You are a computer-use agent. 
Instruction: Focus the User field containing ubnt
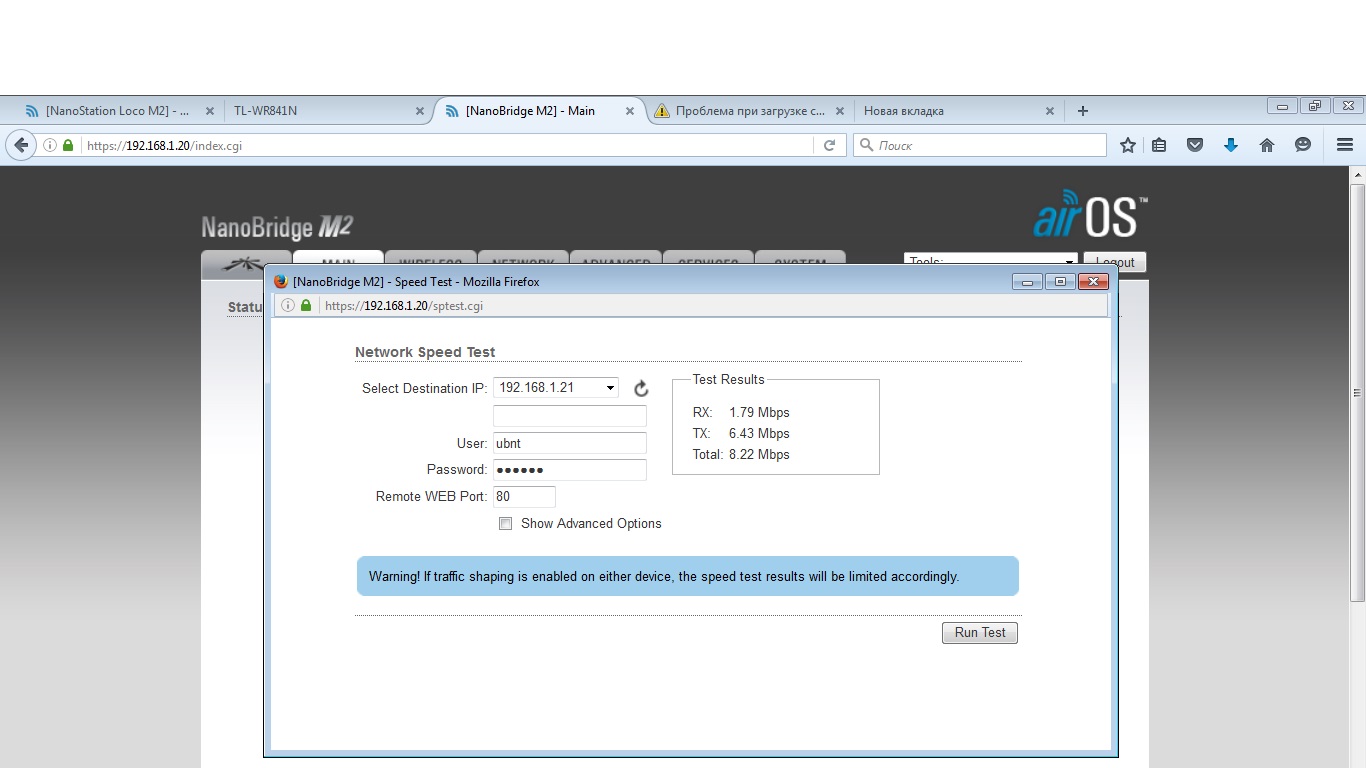[x=570, y=443]
